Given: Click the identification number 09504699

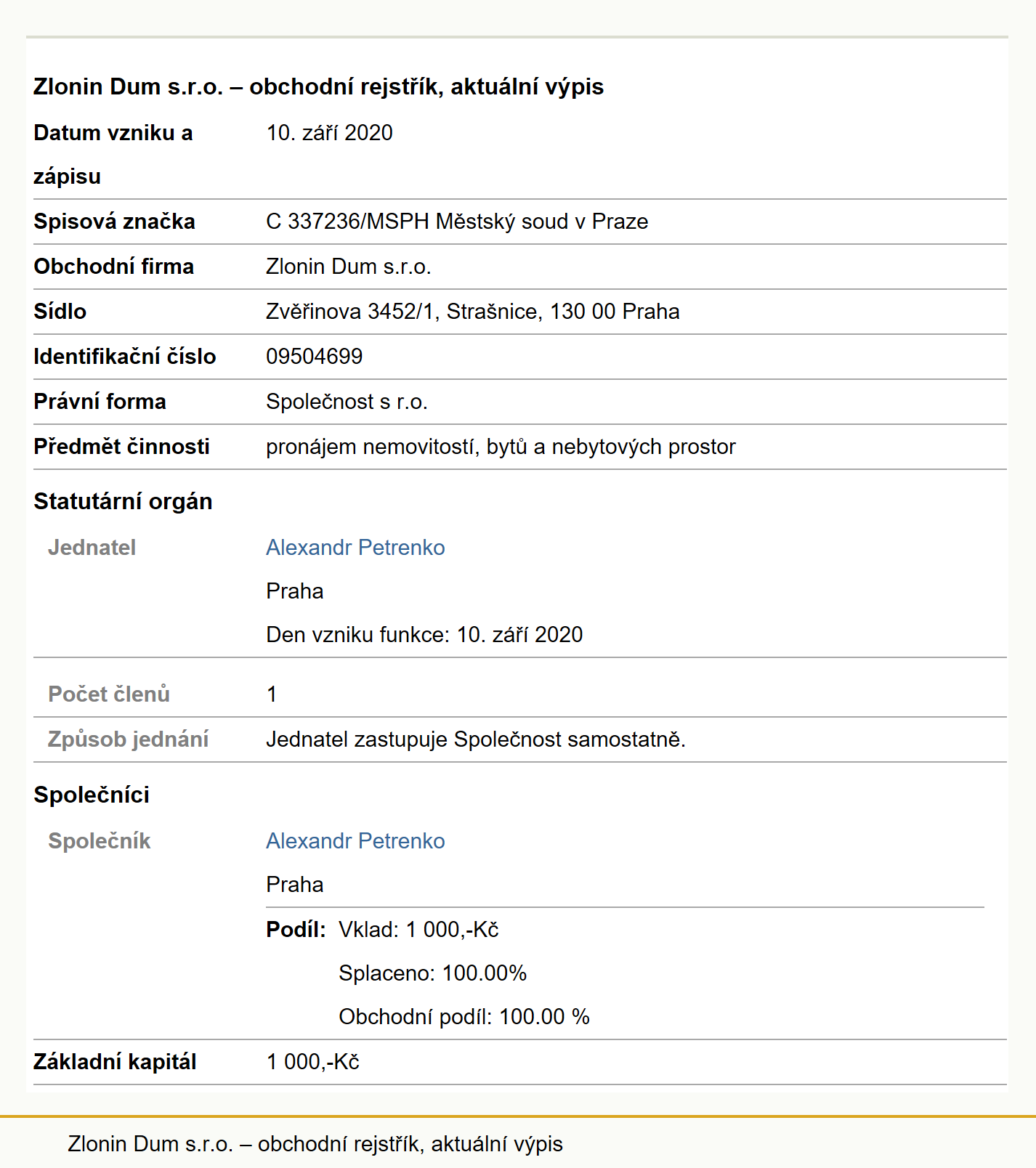Looking at the screenshot, I should [x=315, y=356].
